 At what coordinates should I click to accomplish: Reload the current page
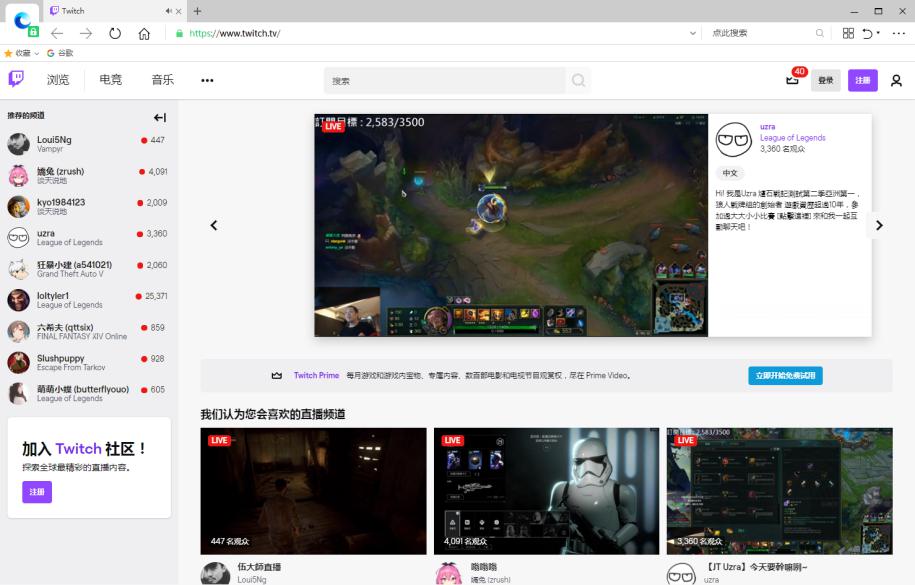point(115,33)
